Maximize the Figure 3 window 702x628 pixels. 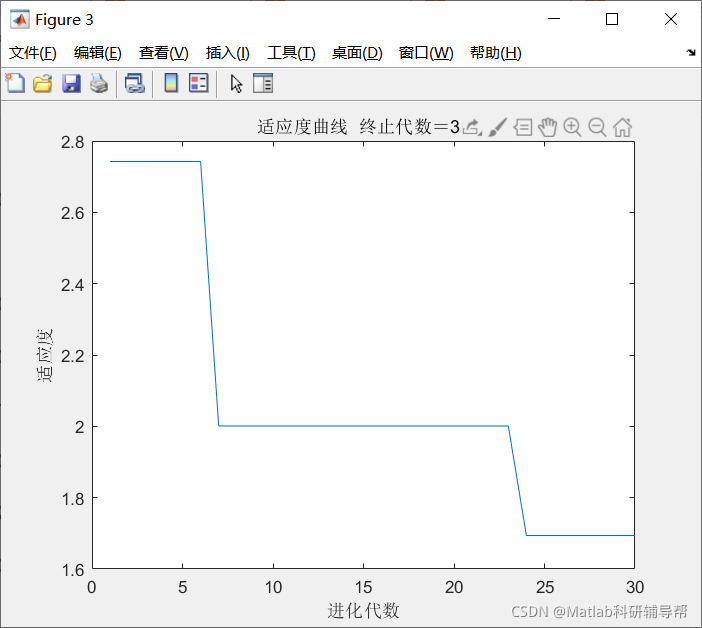point(612,19)
